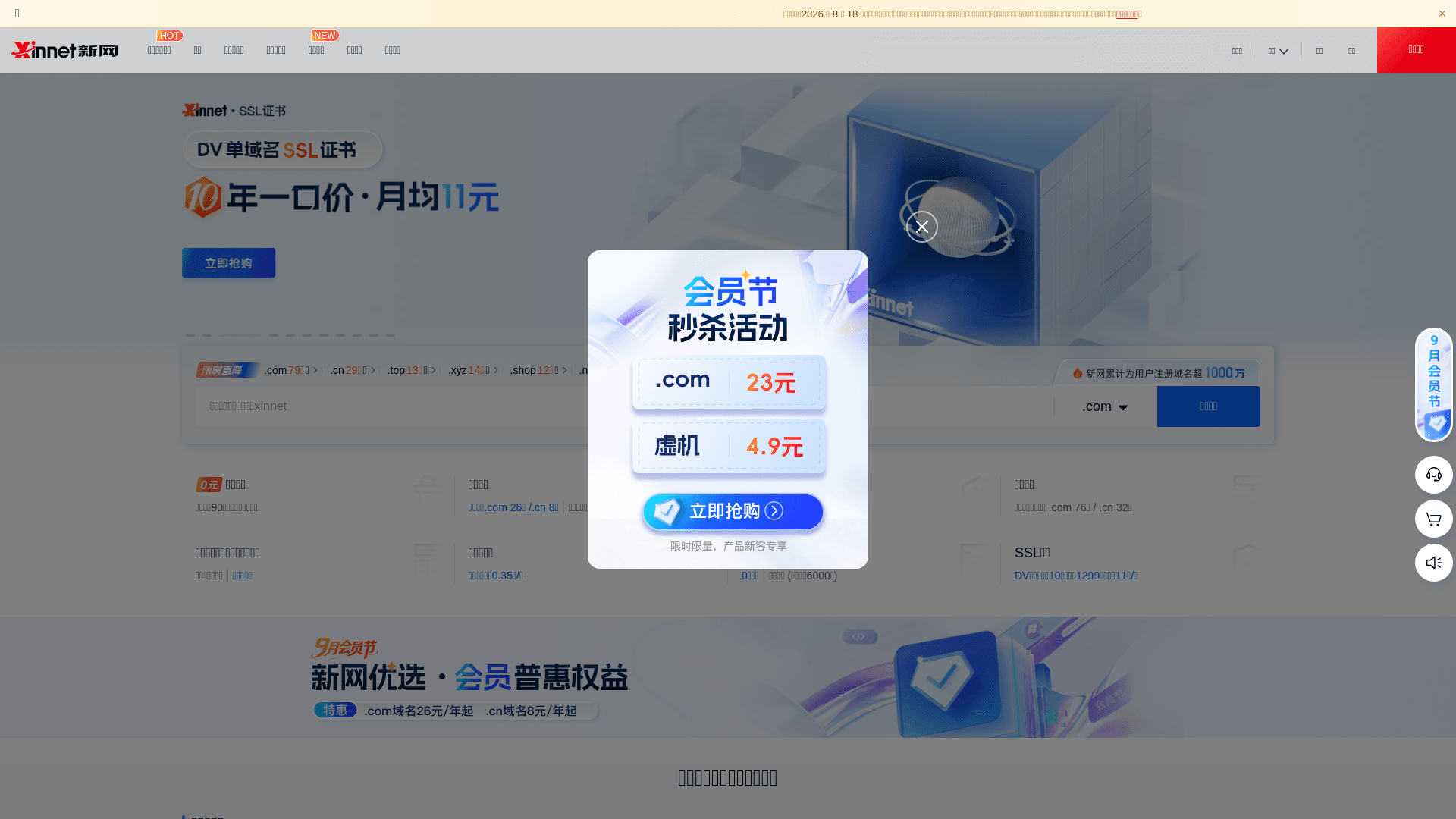Select the .com 23元 offer in popup
Screen dimensions: 1456x819
tap(729, 382)
